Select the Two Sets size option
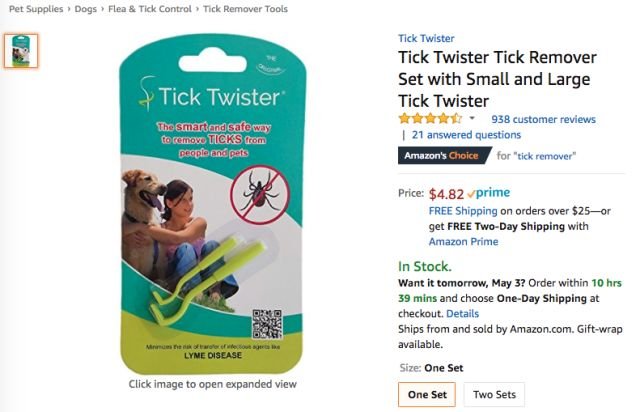 [x=494, y=394]
